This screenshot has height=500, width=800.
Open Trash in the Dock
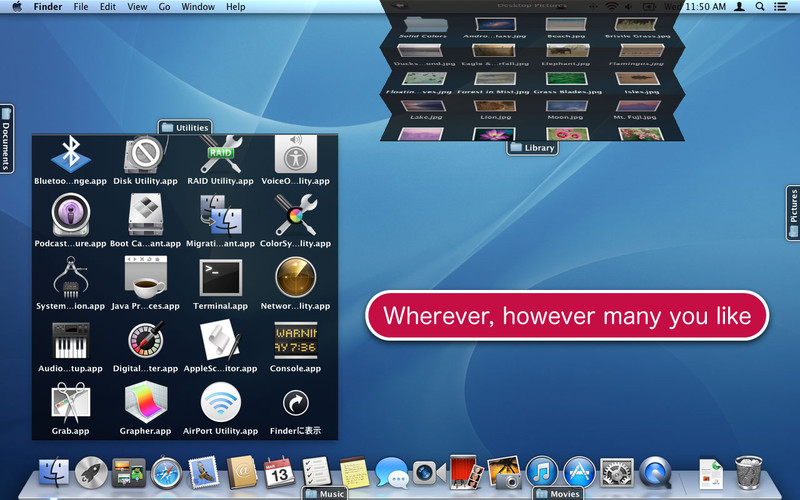pyautogui.click(x=748, y=472)
